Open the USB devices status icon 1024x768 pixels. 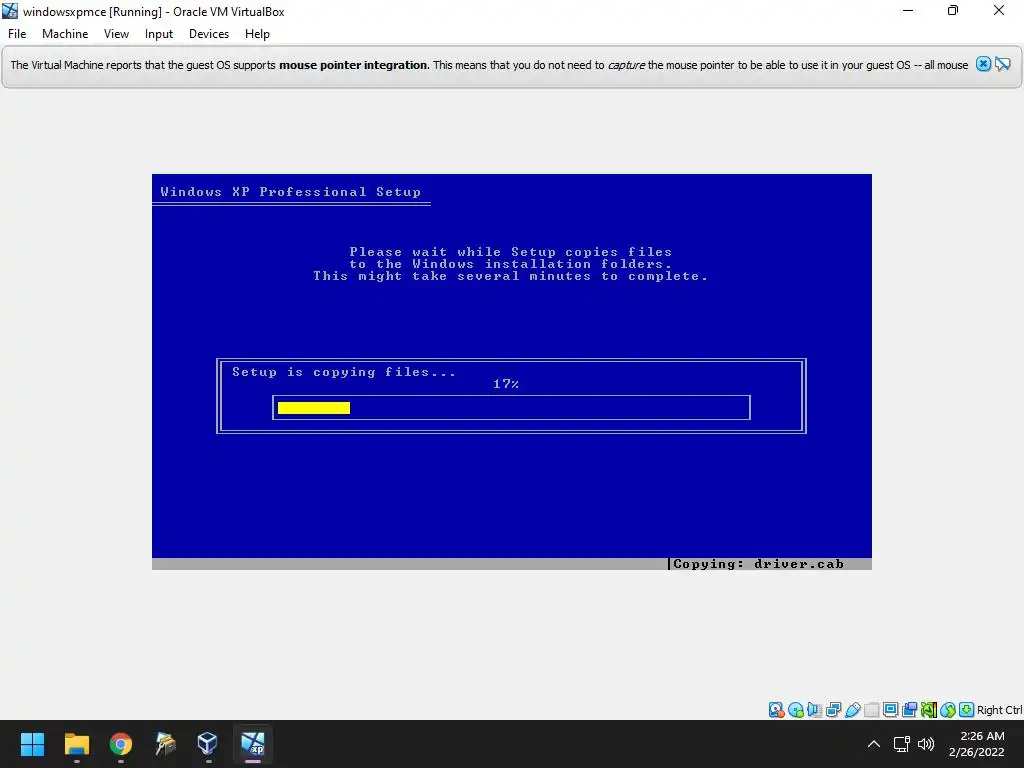[x=852, y=710]
